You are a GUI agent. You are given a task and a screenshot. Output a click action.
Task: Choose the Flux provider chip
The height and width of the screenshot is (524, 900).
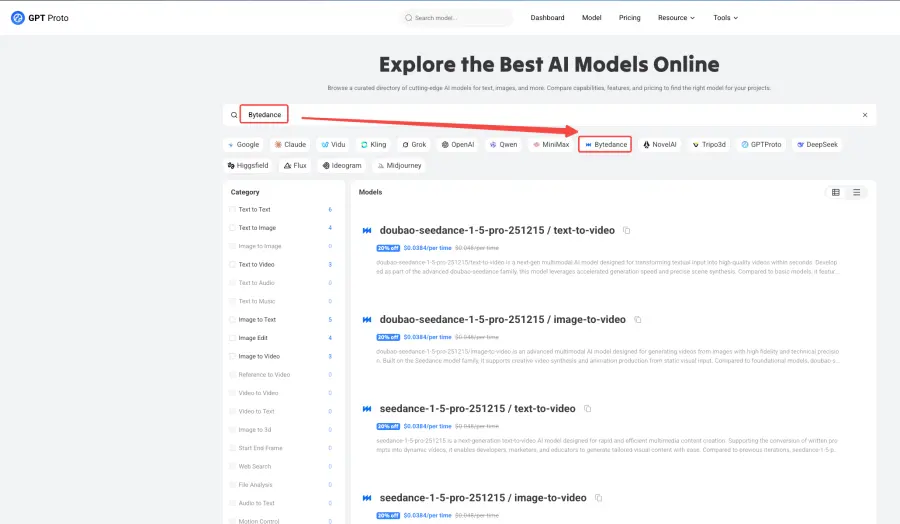click(x=295, y=165)
